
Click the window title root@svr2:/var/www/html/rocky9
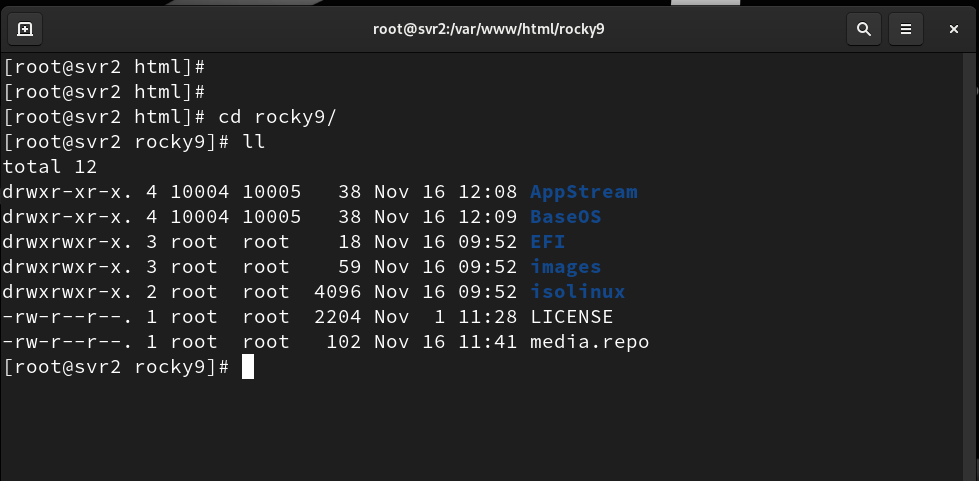[x=489, y=29]
